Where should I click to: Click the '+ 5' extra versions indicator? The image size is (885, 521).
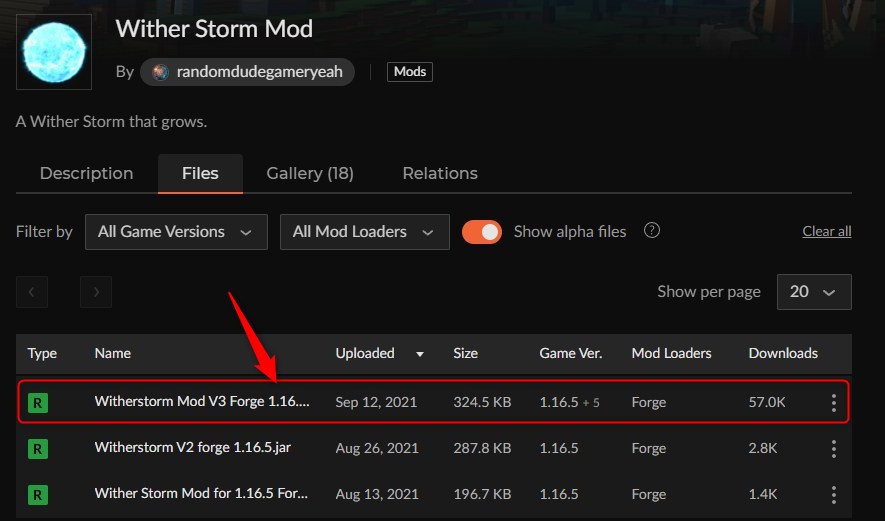[x=591, y=402]
